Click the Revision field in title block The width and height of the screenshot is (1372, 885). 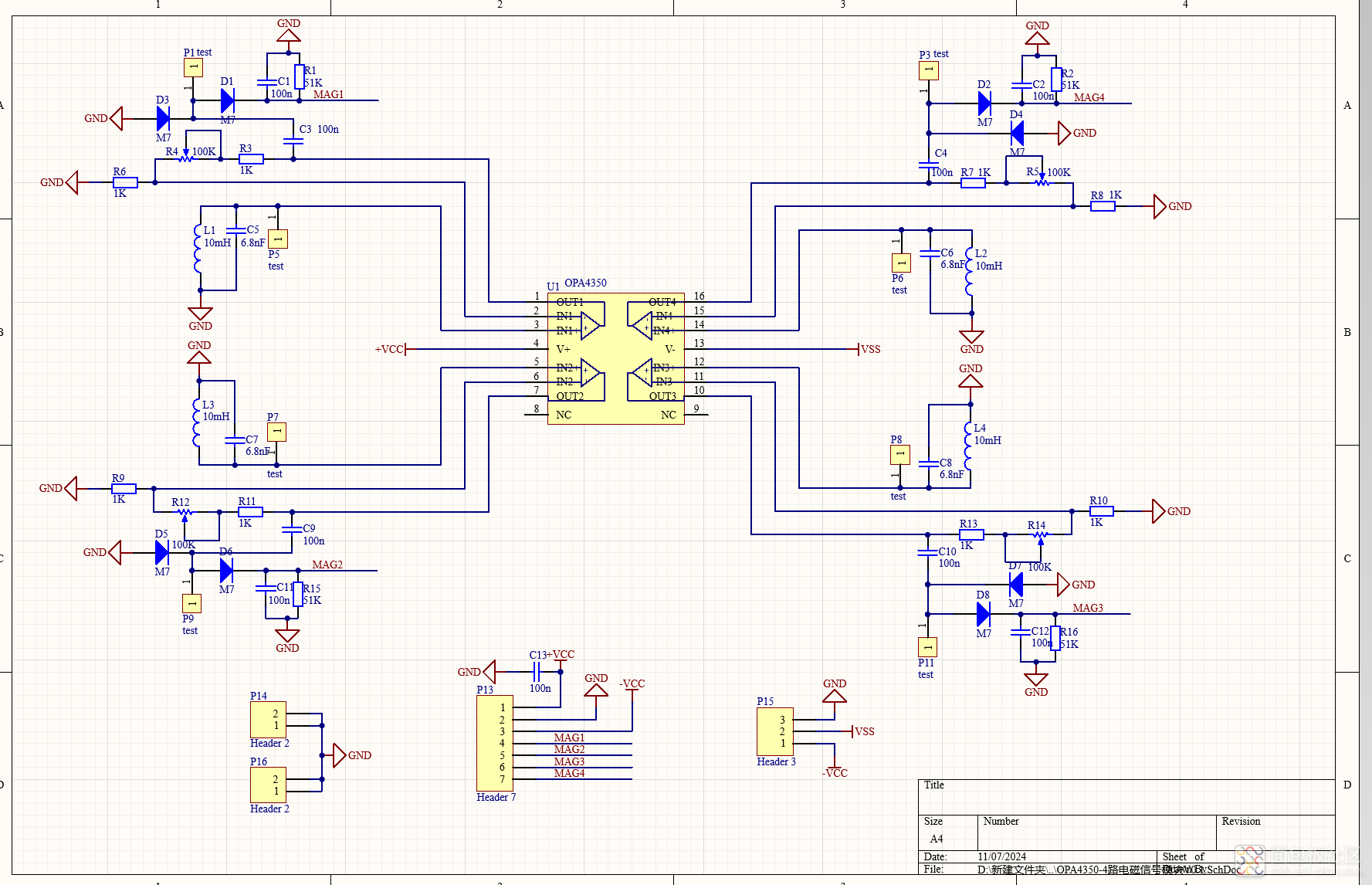point(1276,832)
